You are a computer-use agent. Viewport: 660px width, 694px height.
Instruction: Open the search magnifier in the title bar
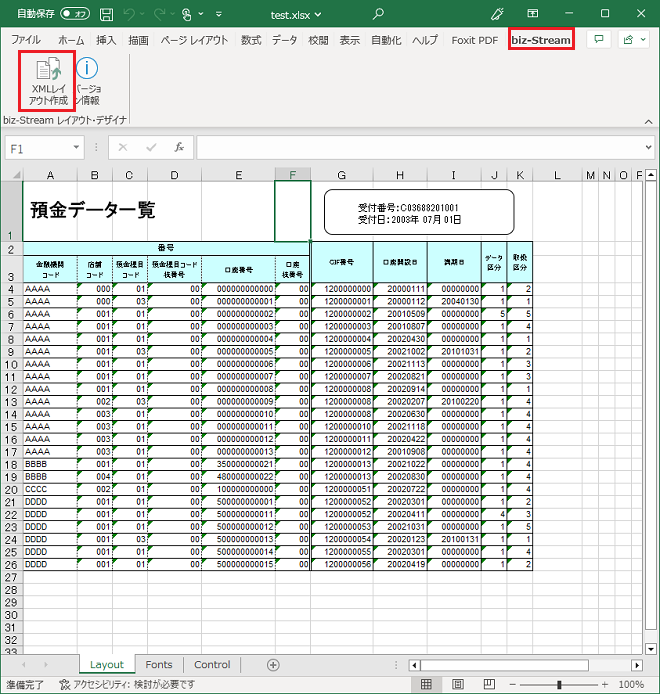tap(378, 14)
